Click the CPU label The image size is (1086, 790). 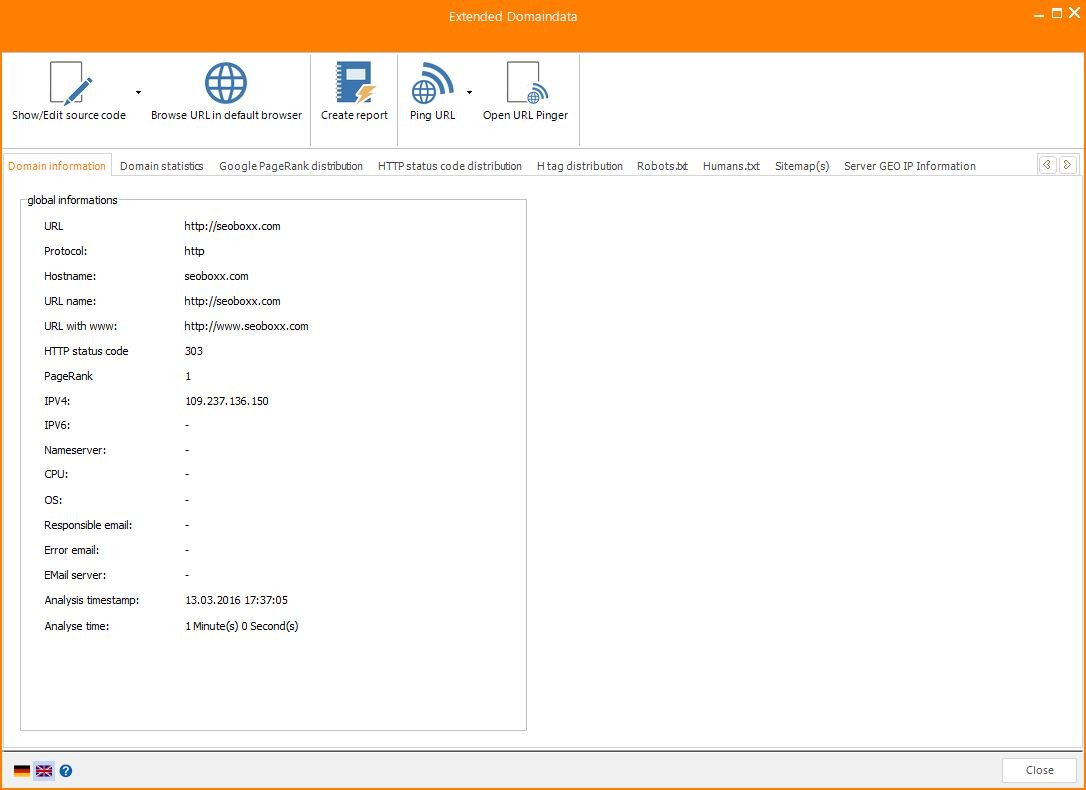click(55, 475)
